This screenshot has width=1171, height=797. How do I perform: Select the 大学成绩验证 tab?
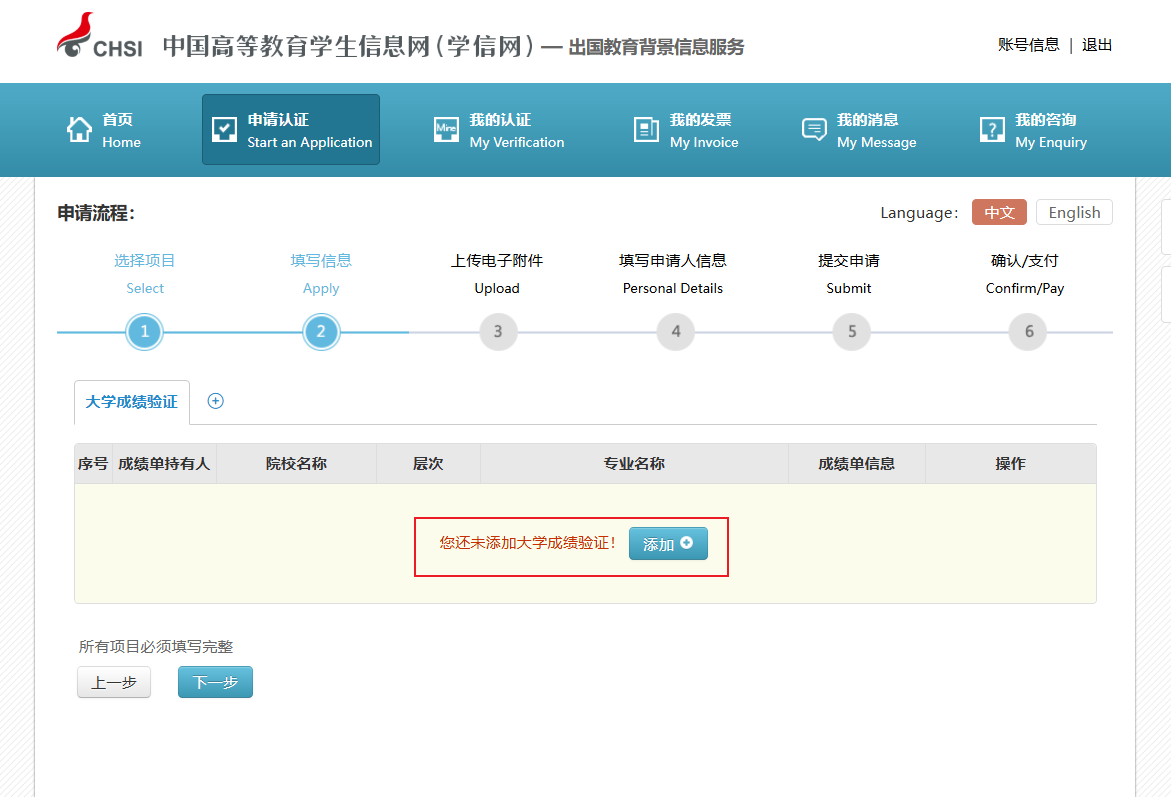pyautogui.click(x=131, y=402)
